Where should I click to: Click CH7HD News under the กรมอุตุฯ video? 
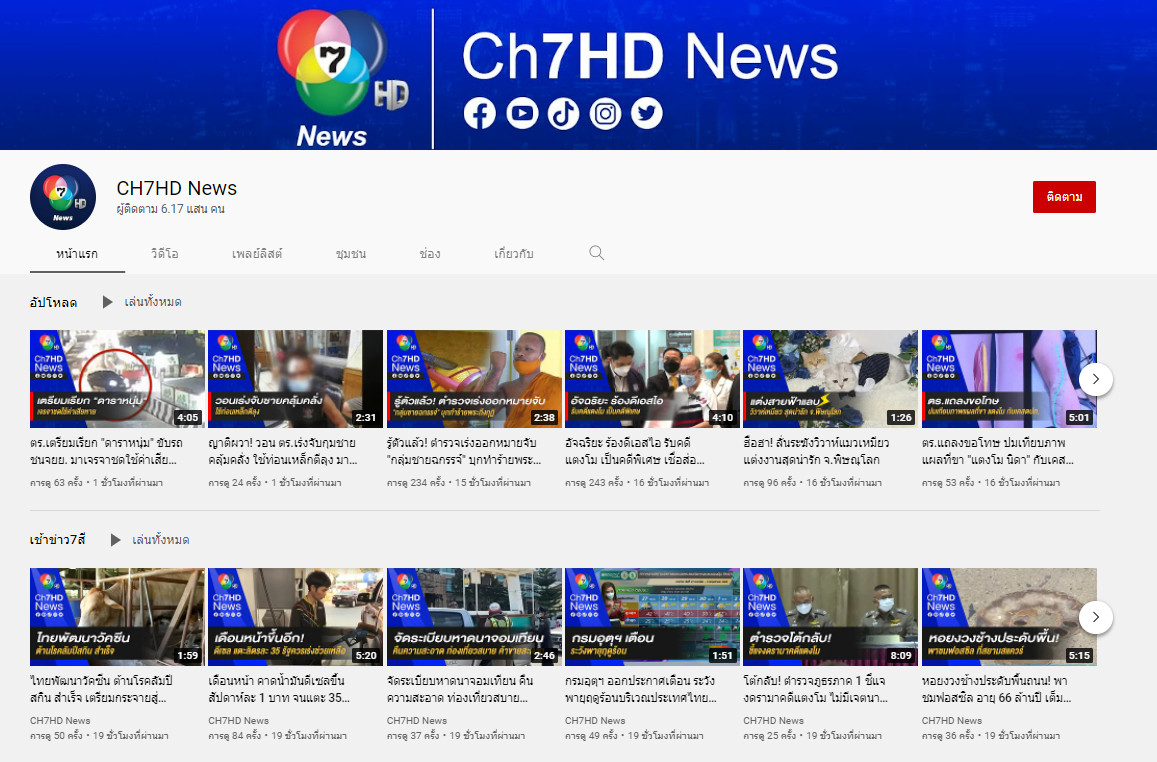[x=595, y=721]
